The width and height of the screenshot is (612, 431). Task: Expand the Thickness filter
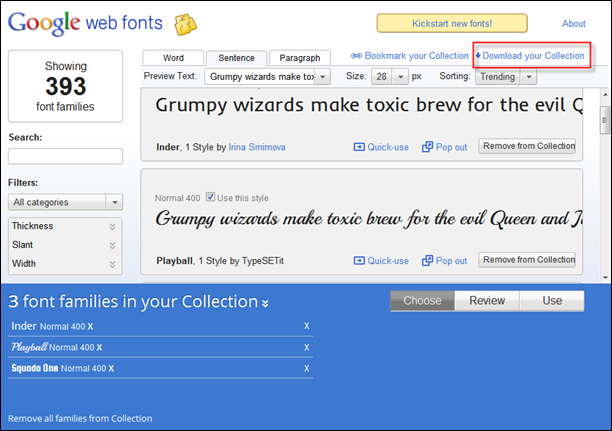(x=64, y=226)
